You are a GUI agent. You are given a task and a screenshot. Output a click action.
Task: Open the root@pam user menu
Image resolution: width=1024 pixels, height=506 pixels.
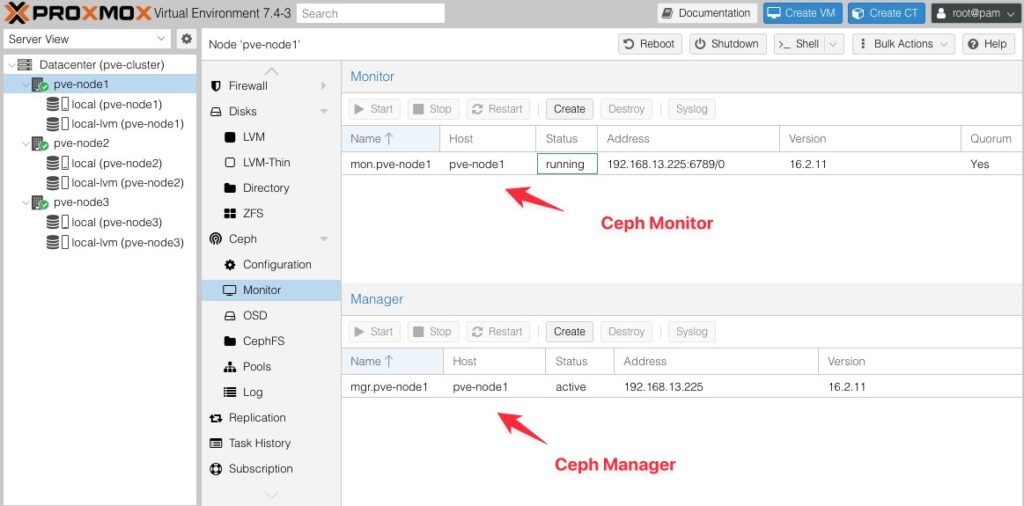pyautogui.click(x=976, y=13)
